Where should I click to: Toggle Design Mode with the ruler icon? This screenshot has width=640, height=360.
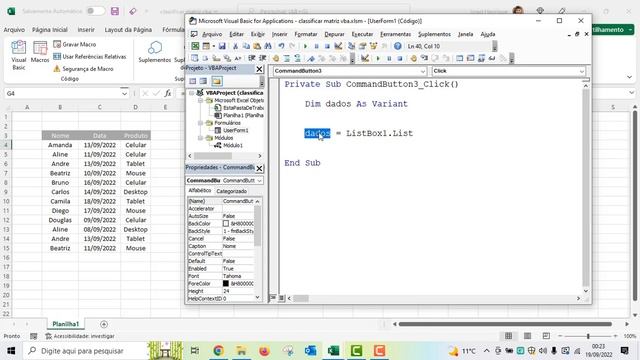tap(338, 46)
